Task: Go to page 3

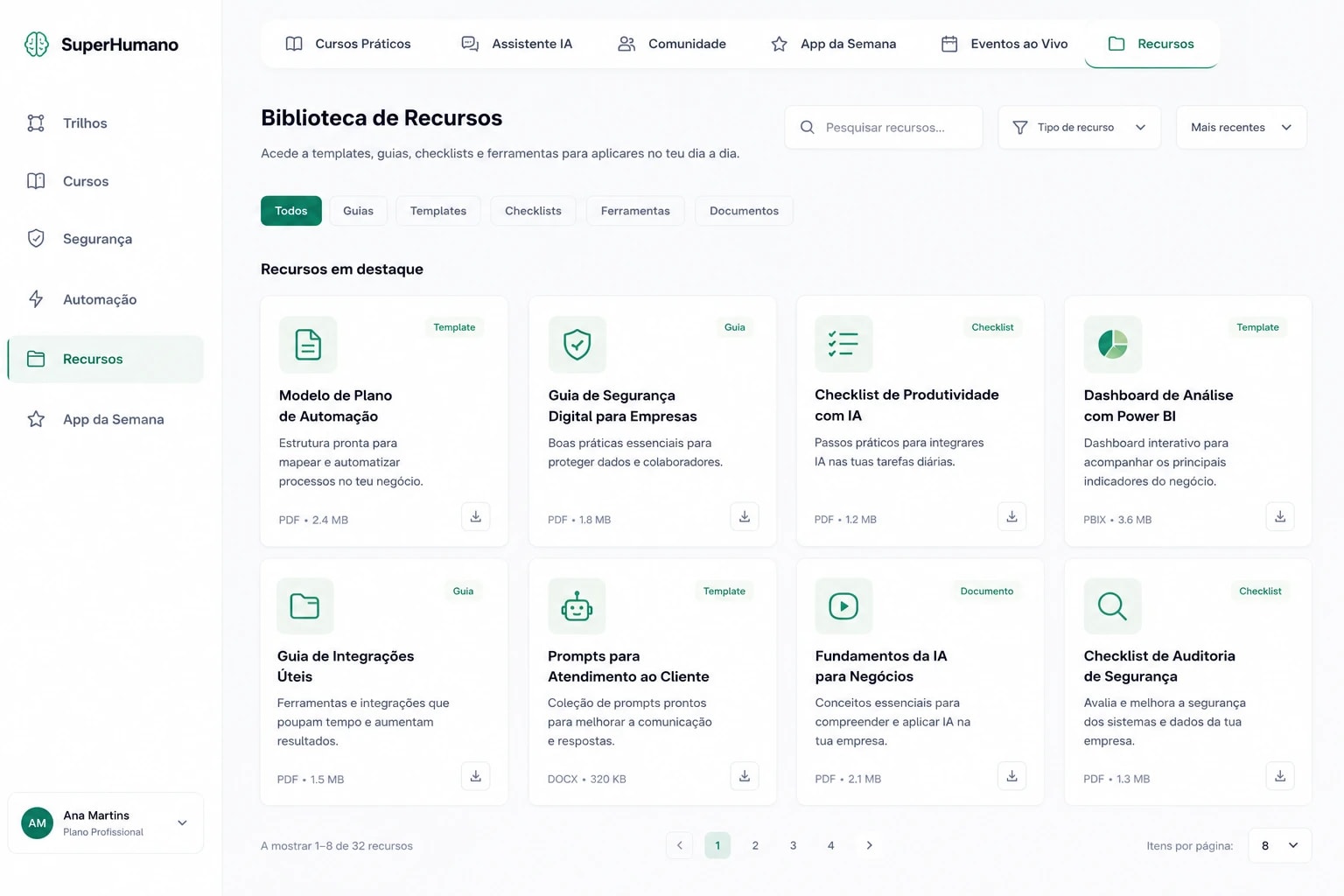Action: pos(793,845)
